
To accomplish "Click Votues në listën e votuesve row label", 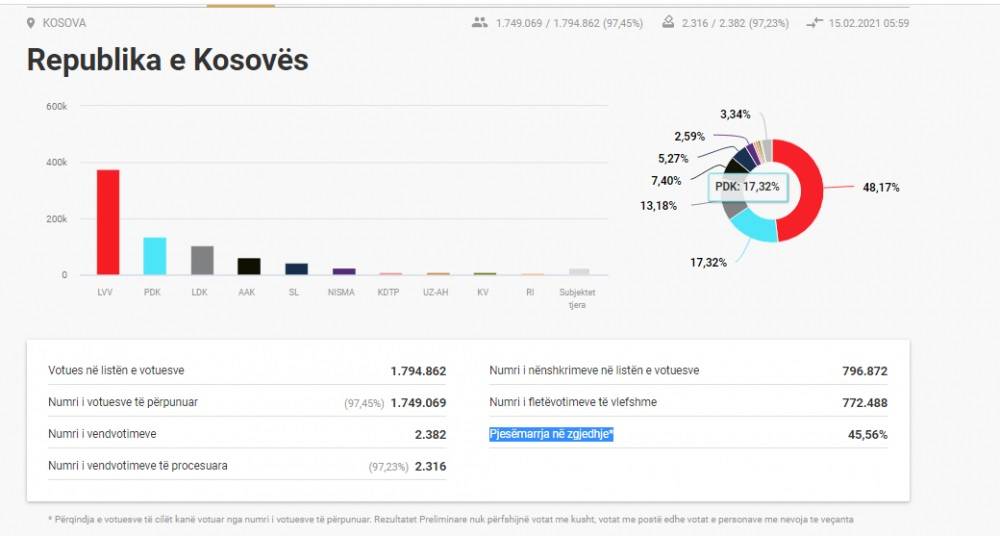I will pyautogui.click(x=116, y=370).
